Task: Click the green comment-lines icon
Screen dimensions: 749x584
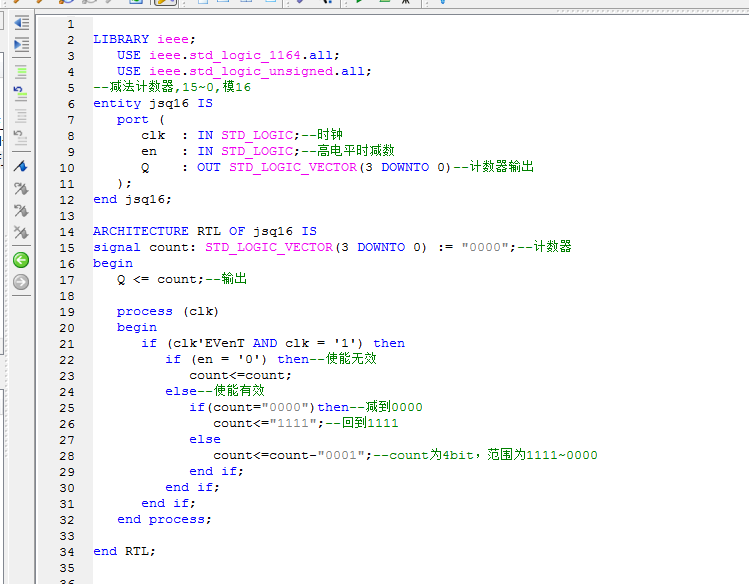Action: pyautogui.click(x=20, y=71)
